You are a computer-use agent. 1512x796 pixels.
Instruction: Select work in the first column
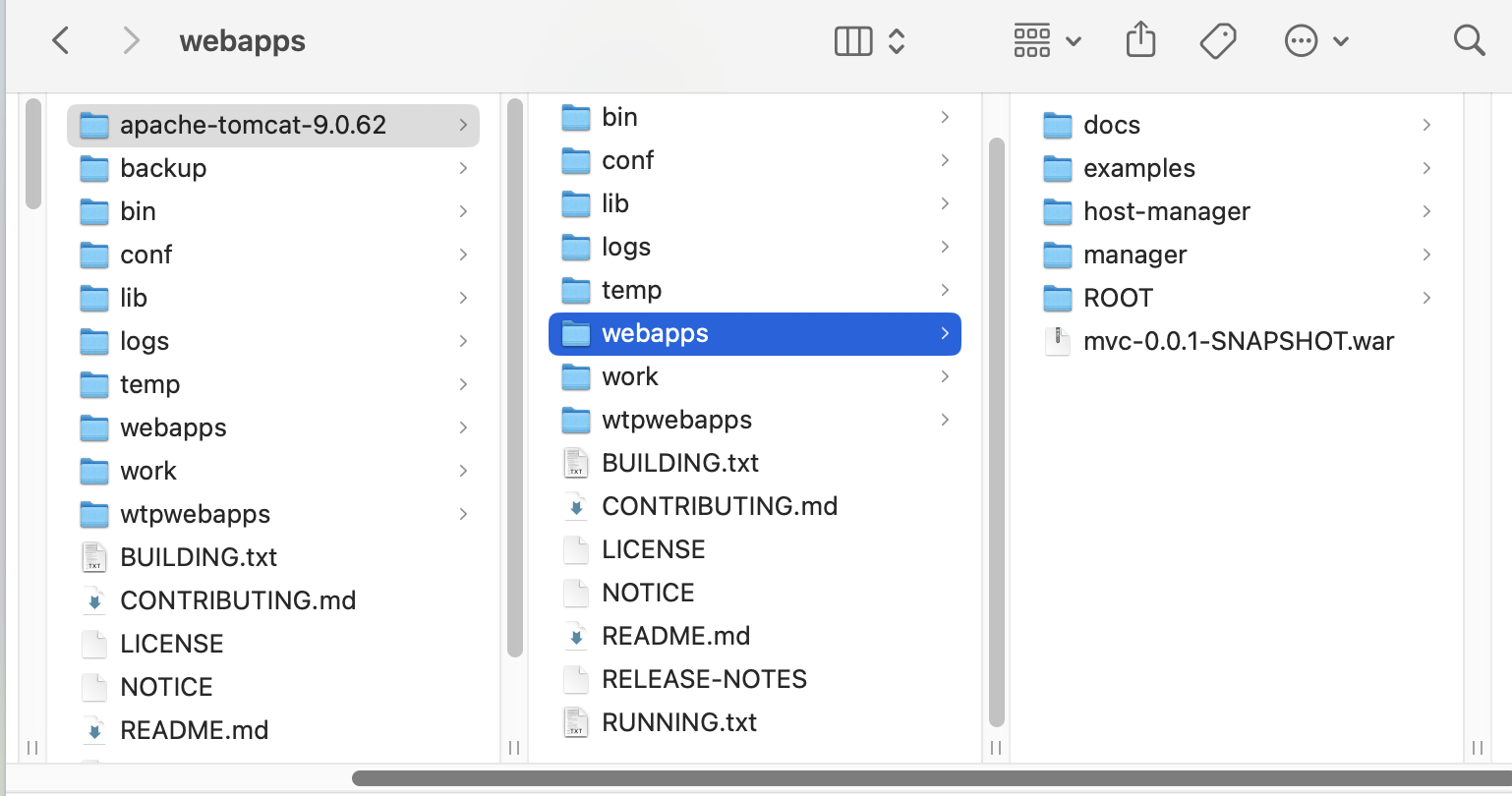click(148, 471)
